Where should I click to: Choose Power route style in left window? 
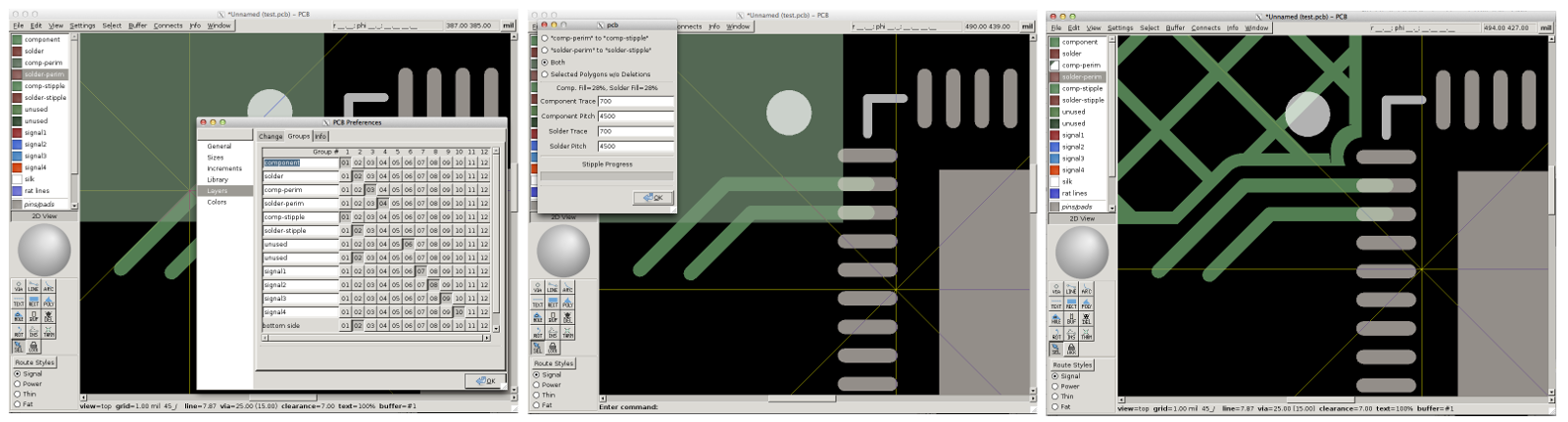27,384
